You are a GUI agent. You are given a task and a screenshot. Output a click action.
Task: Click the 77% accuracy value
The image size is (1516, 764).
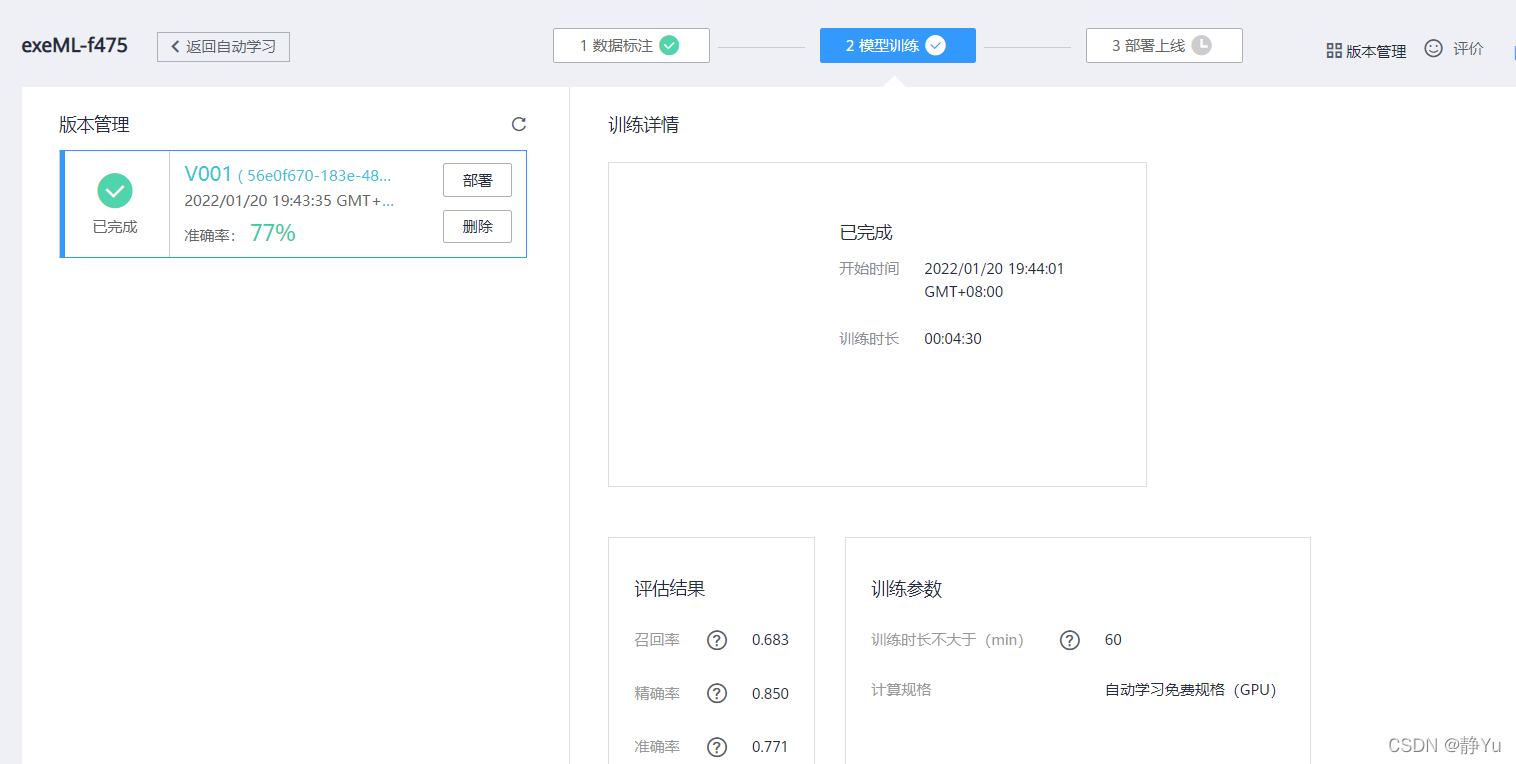click(x=273, y=233)
